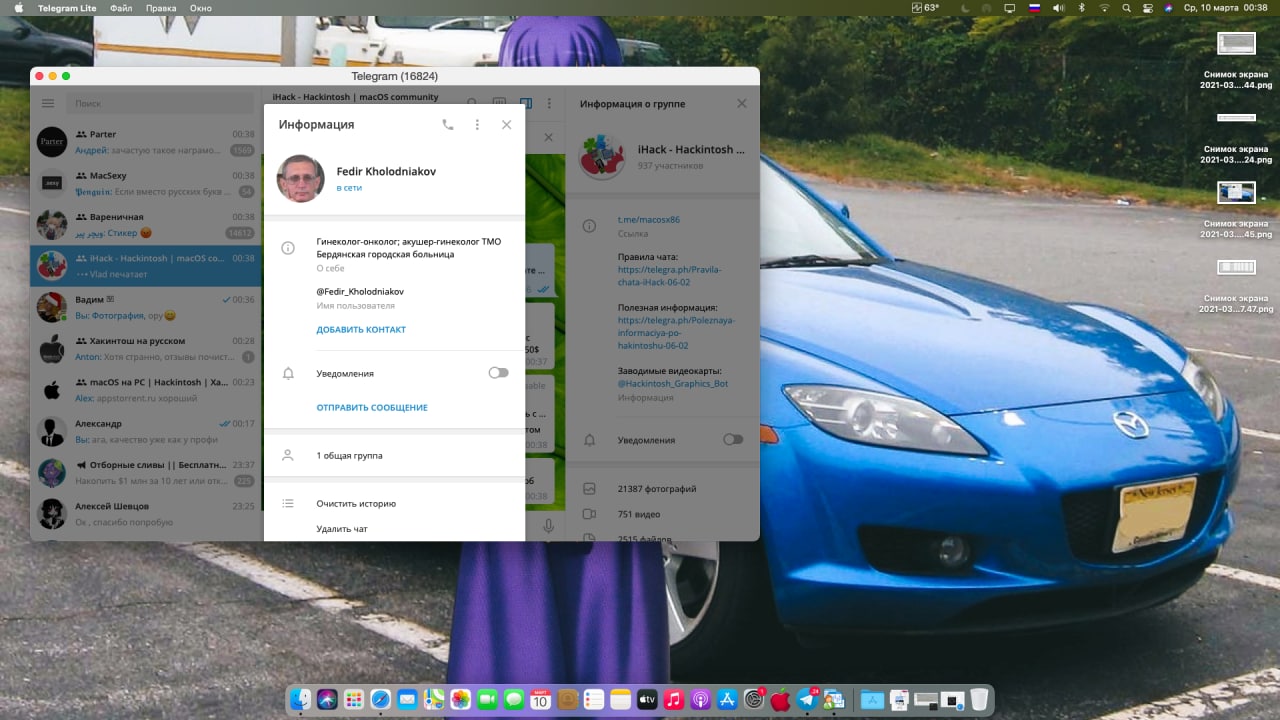The height and width of the screenshot is (720, 1280).
Task: Open Fedir Kholodniakov's profile photo
Action: tap(300, 178)
